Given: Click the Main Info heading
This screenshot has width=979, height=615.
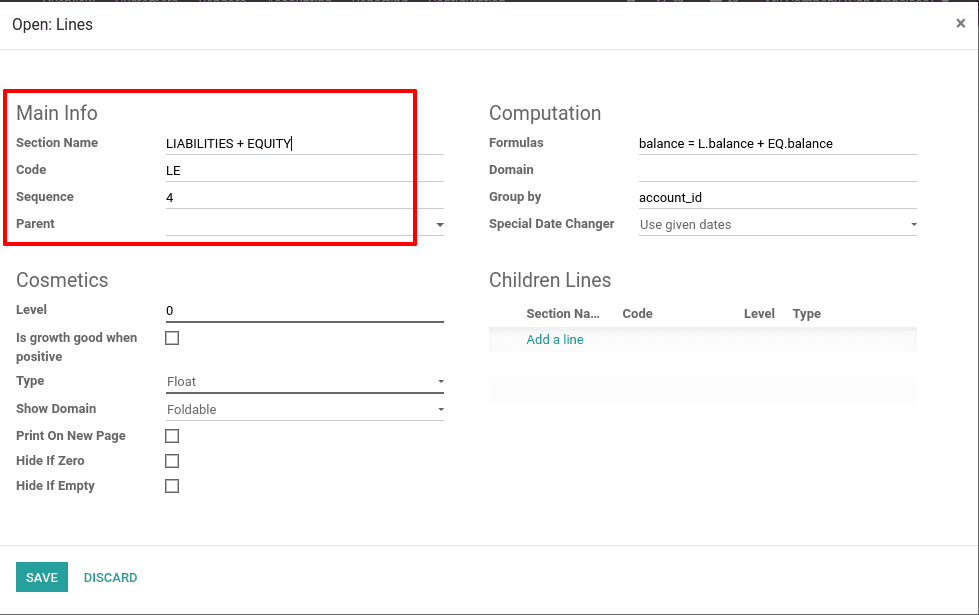Looking at the screenshot, I should click(x=57, y=113).
